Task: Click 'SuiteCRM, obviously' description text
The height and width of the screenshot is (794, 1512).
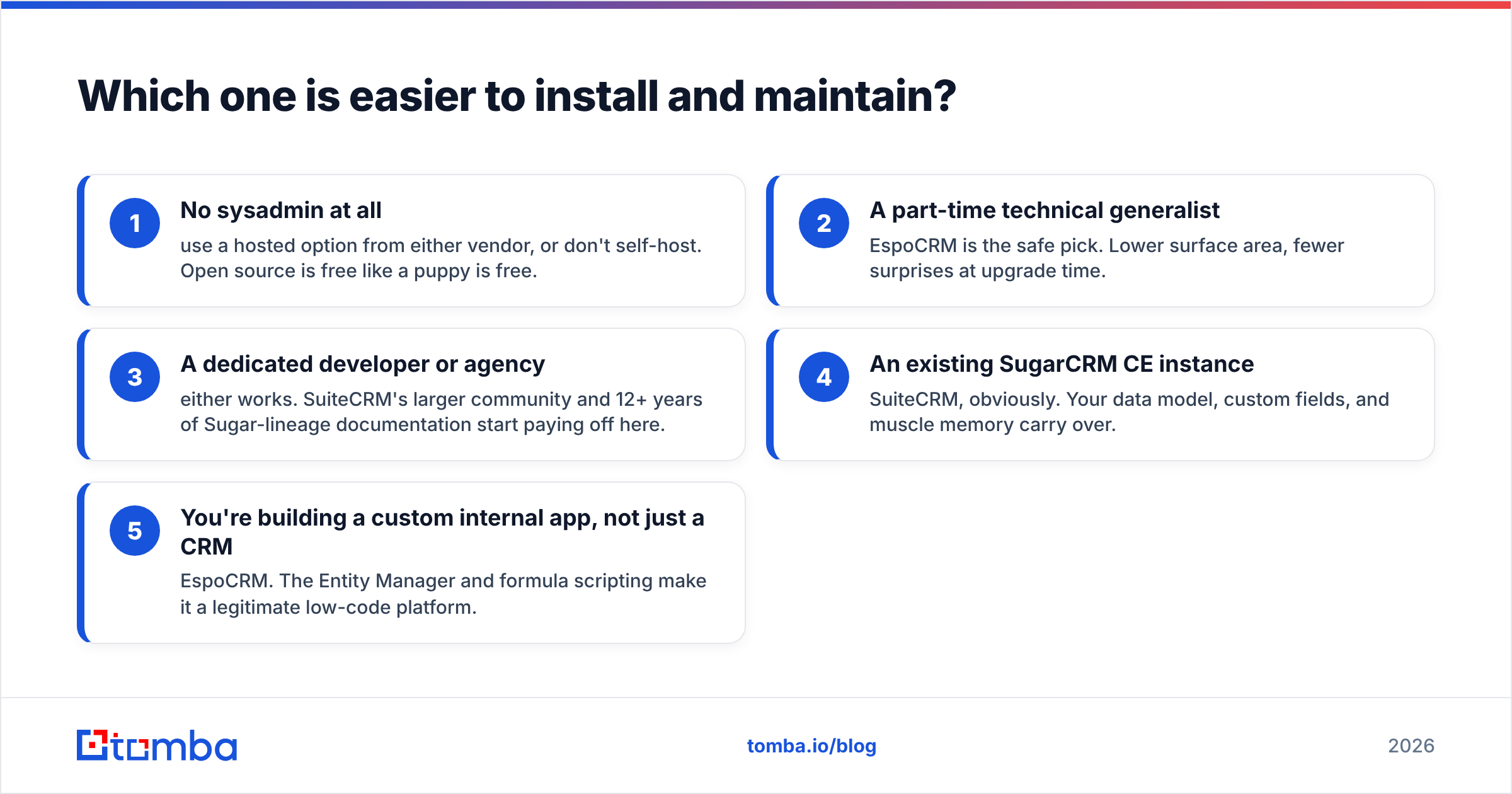Action: click(x=1129, y=412)
